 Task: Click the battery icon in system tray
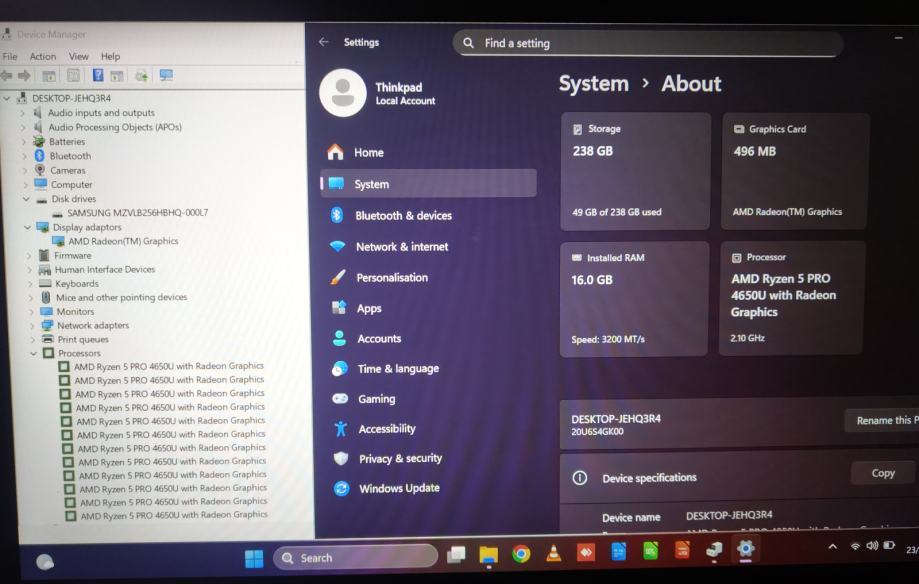(x=889, y=546)
